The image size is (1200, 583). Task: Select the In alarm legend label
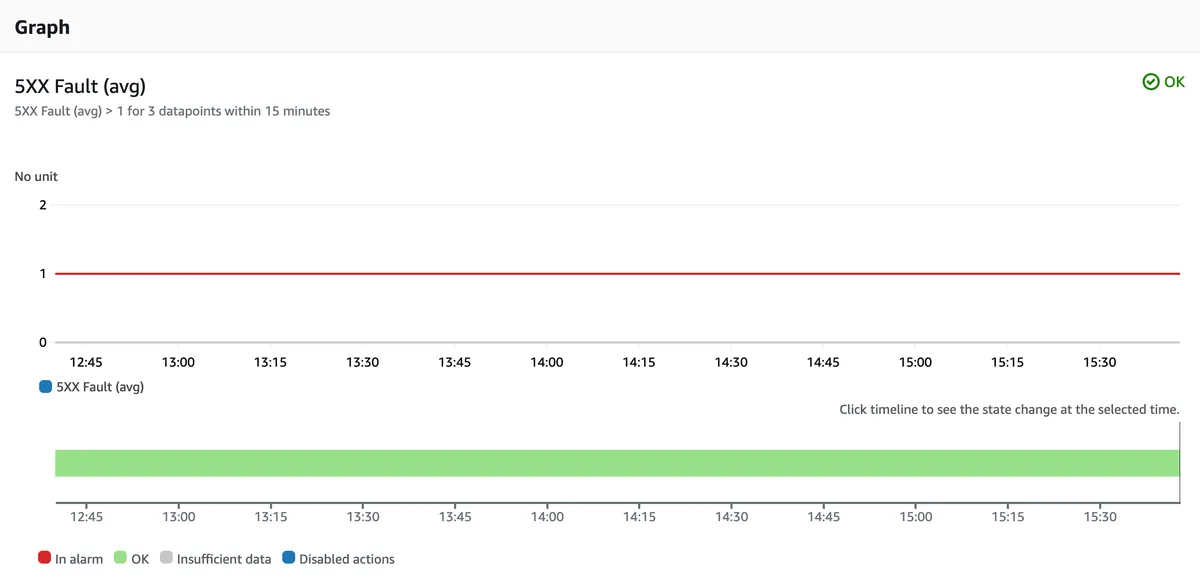tap(79, 559)
